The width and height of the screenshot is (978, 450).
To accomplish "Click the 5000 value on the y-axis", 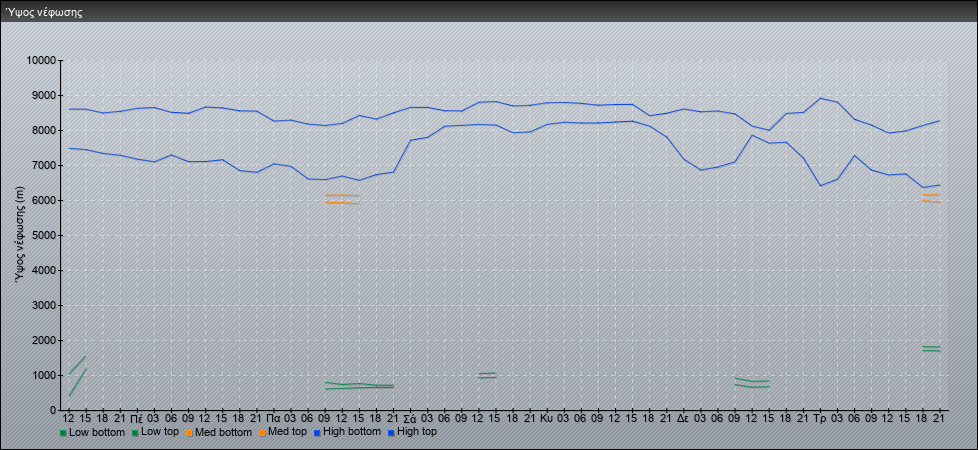I will point(43,235).
